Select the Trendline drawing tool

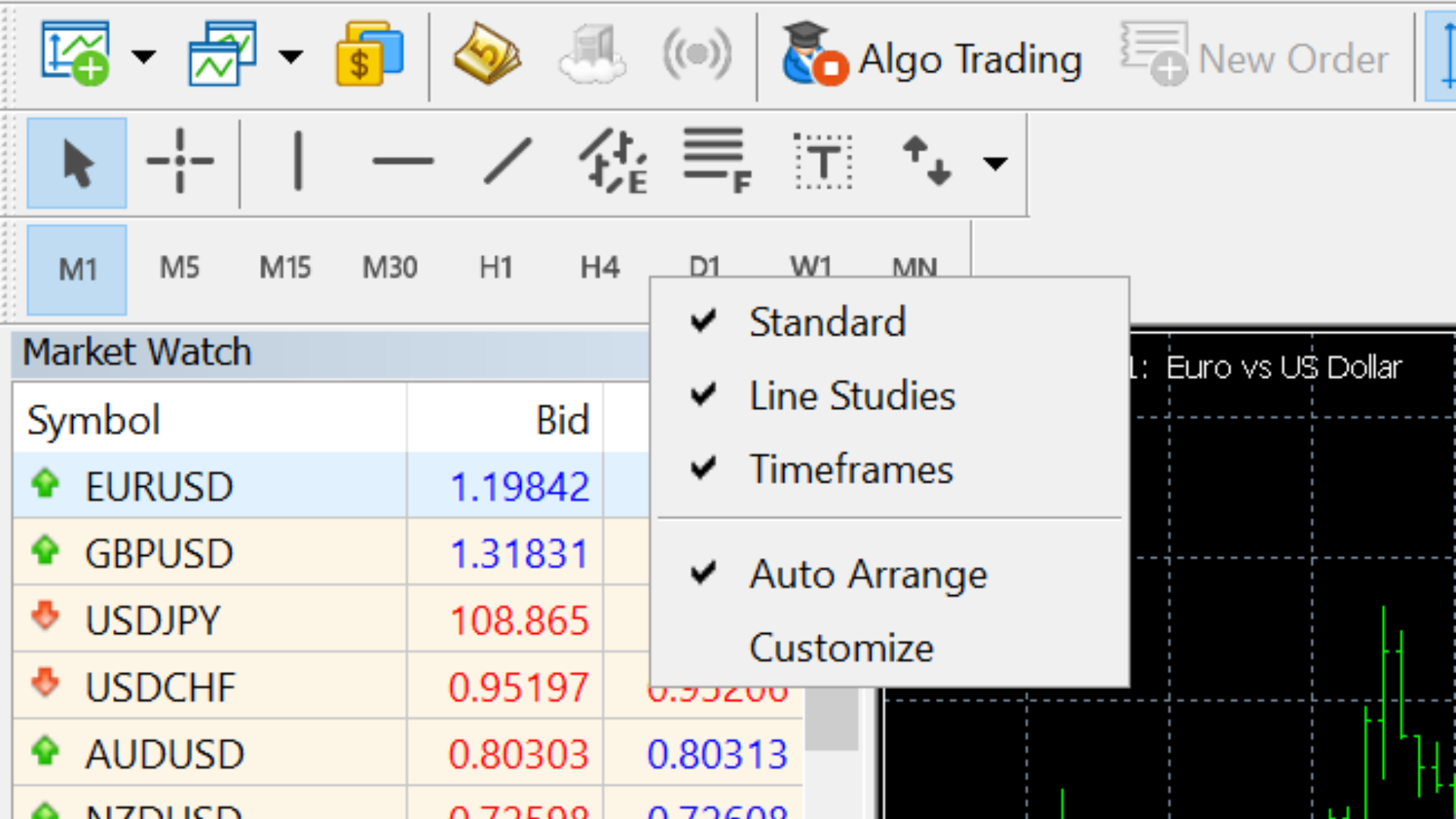coord(507,161)
